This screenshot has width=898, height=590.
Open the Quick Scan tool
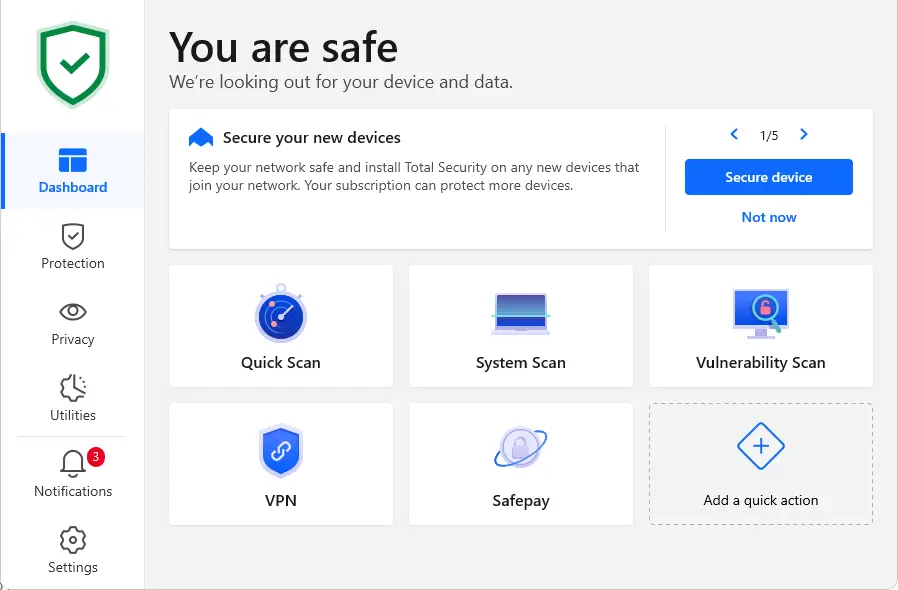(x=280, y=325)
